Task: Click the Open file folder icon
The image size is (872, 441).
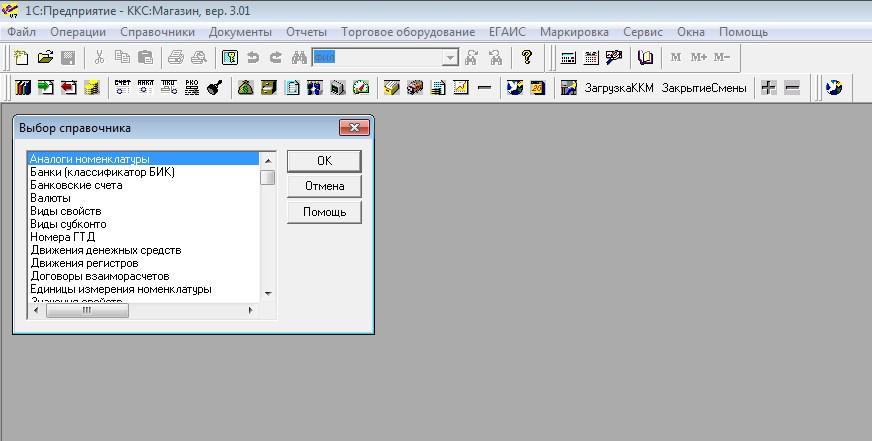Action: click(45, 58)
